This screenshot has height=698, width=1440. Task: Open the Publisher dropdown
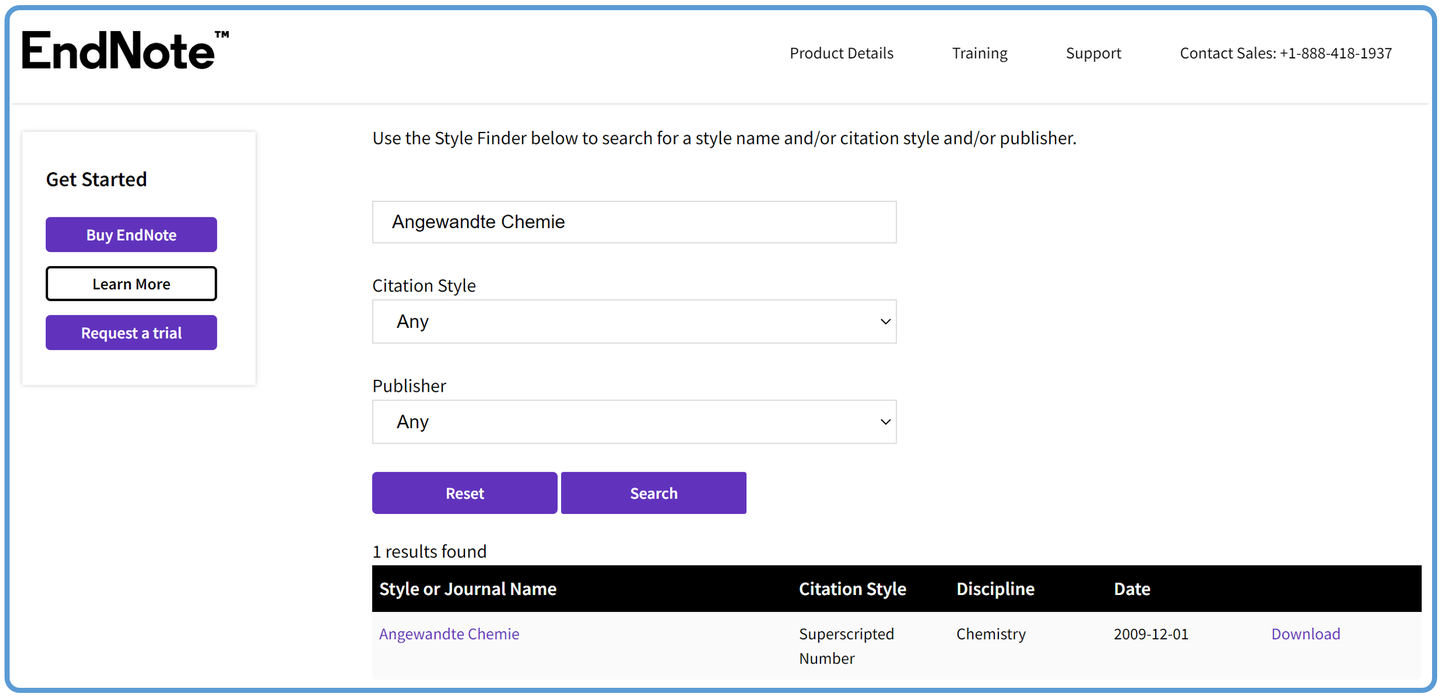click(x=634, y=422)
